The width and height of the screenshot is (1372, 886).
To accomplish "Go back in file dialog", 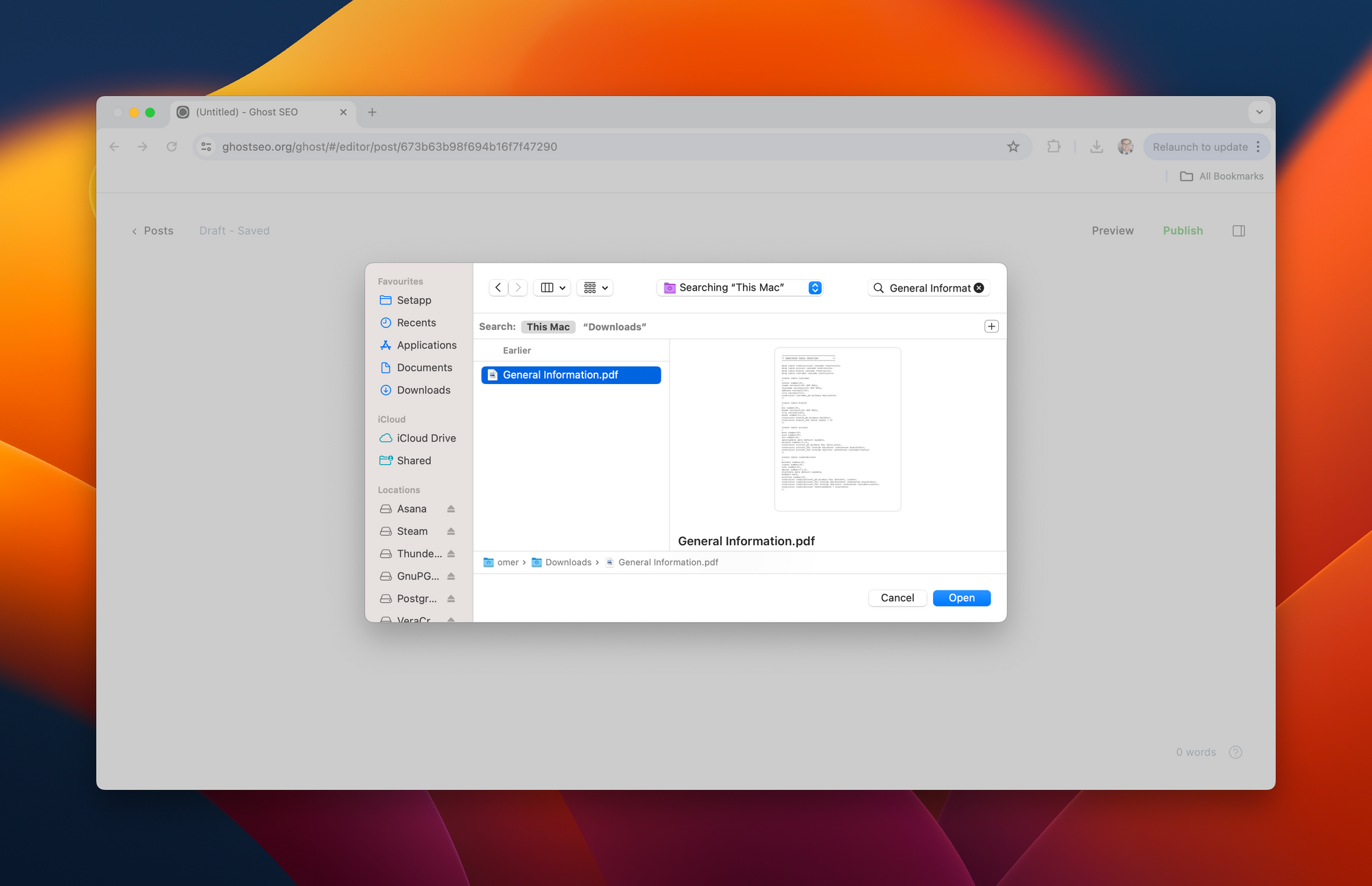I will (x=498, y=288).
